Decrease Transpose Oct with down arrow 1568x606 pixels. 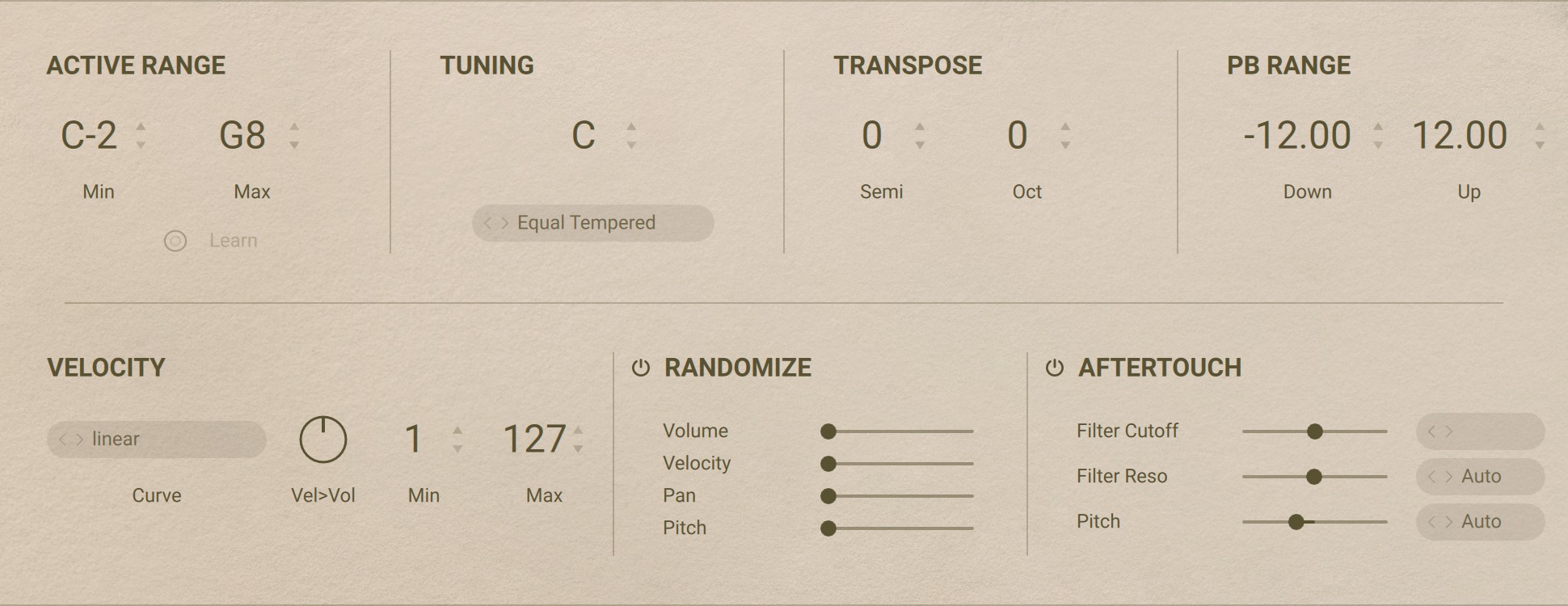point(1065,145)
